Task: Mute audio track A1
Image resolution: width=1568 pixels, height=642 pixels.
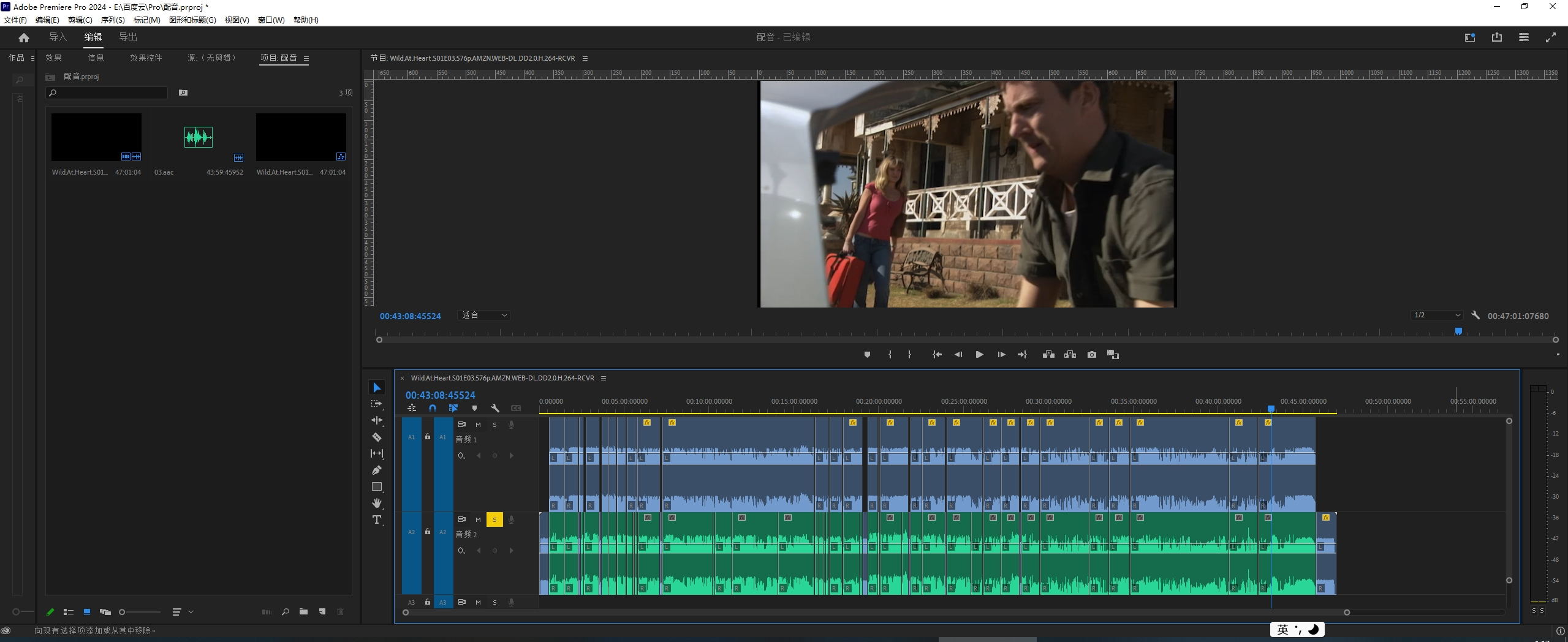Action: [478, 425]
